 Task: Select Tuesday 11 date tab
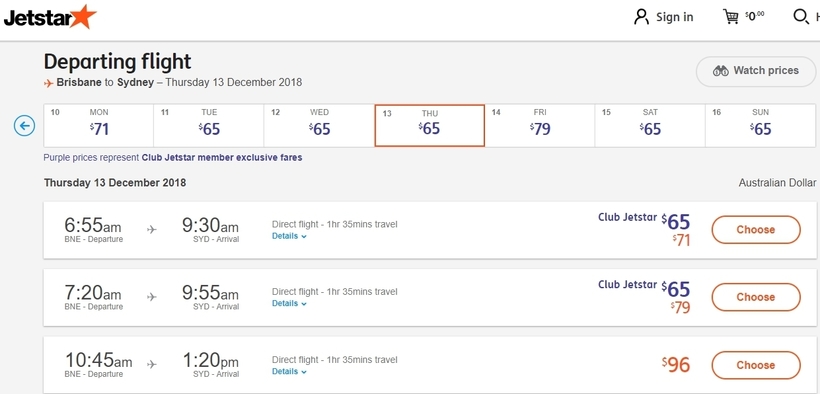pos(209,126)
